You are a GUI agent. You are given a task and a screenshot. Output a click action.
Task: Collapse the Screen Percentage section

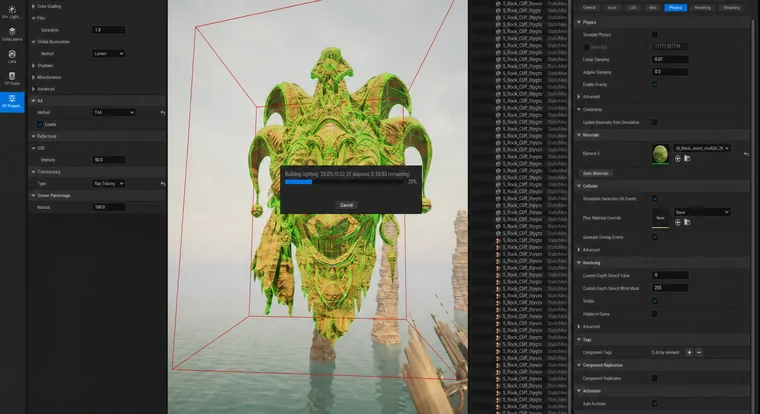click(33, 195)
